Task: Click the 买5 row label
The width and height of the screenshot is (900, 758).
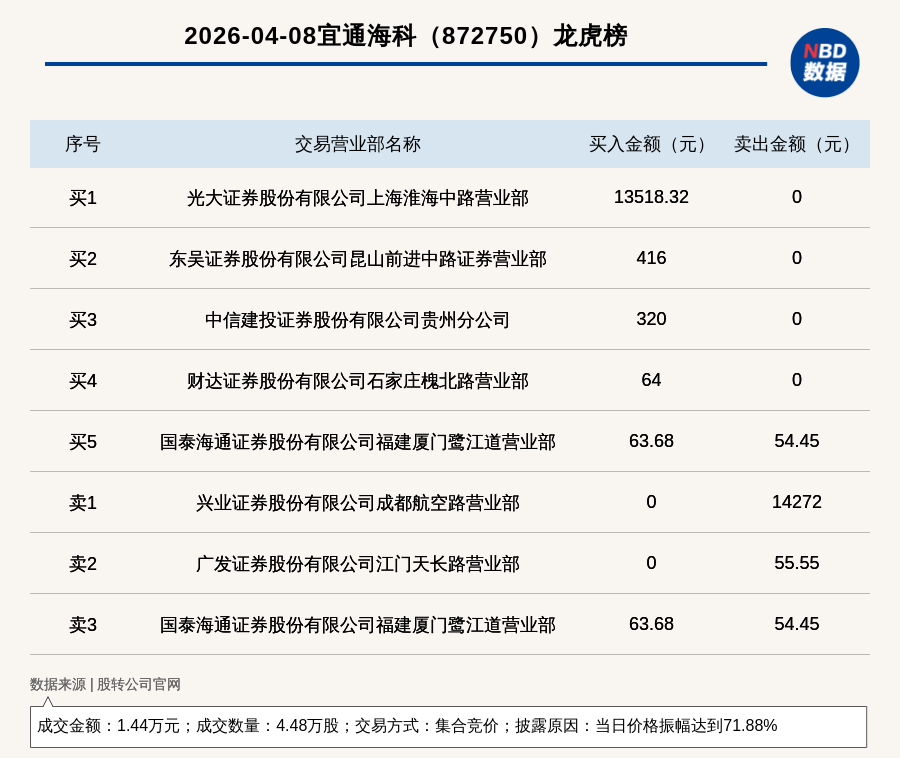Action: point(83,442)
